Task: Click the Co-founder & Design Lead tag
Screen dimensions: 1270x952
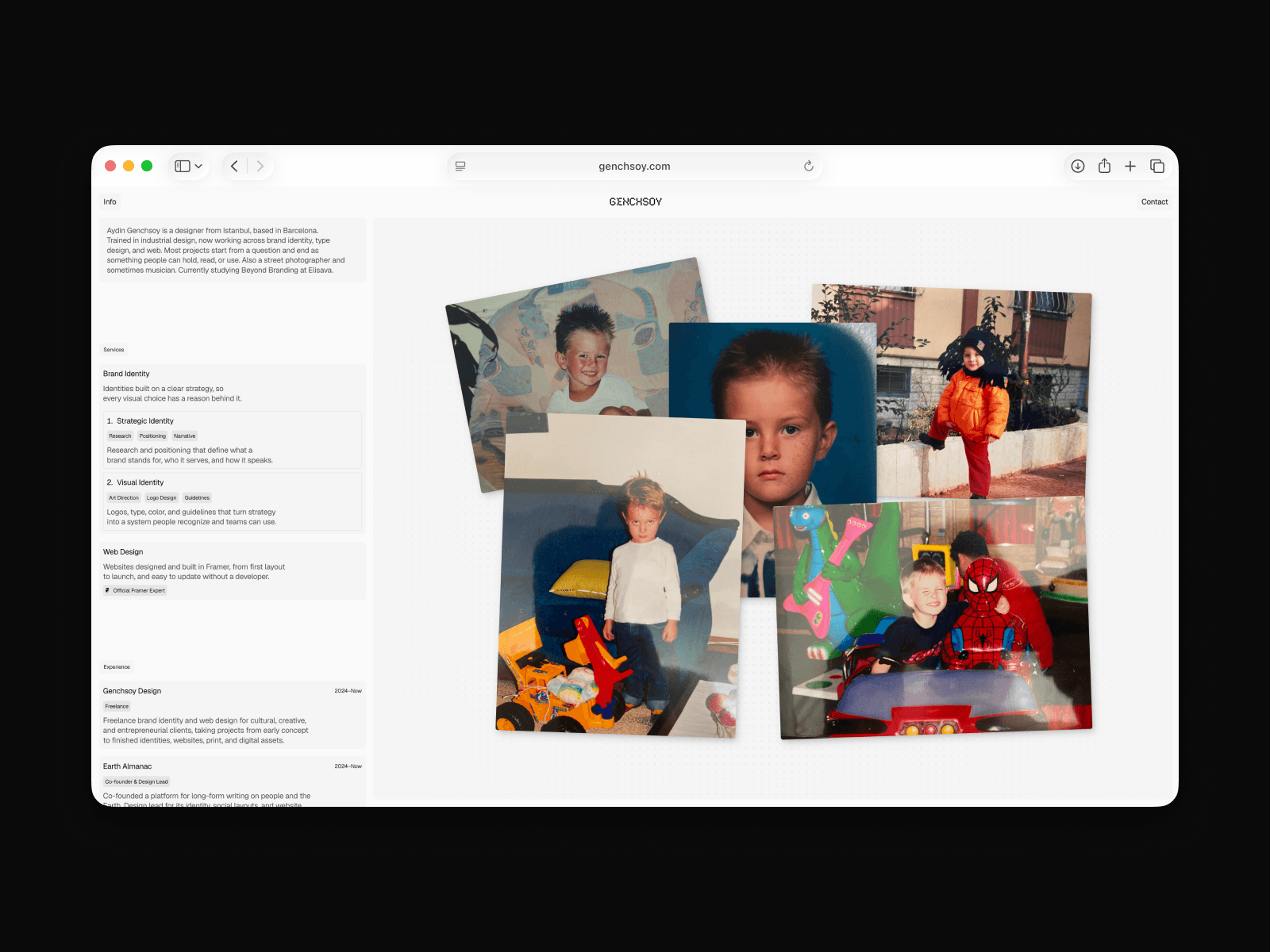Action: [137, 781]
